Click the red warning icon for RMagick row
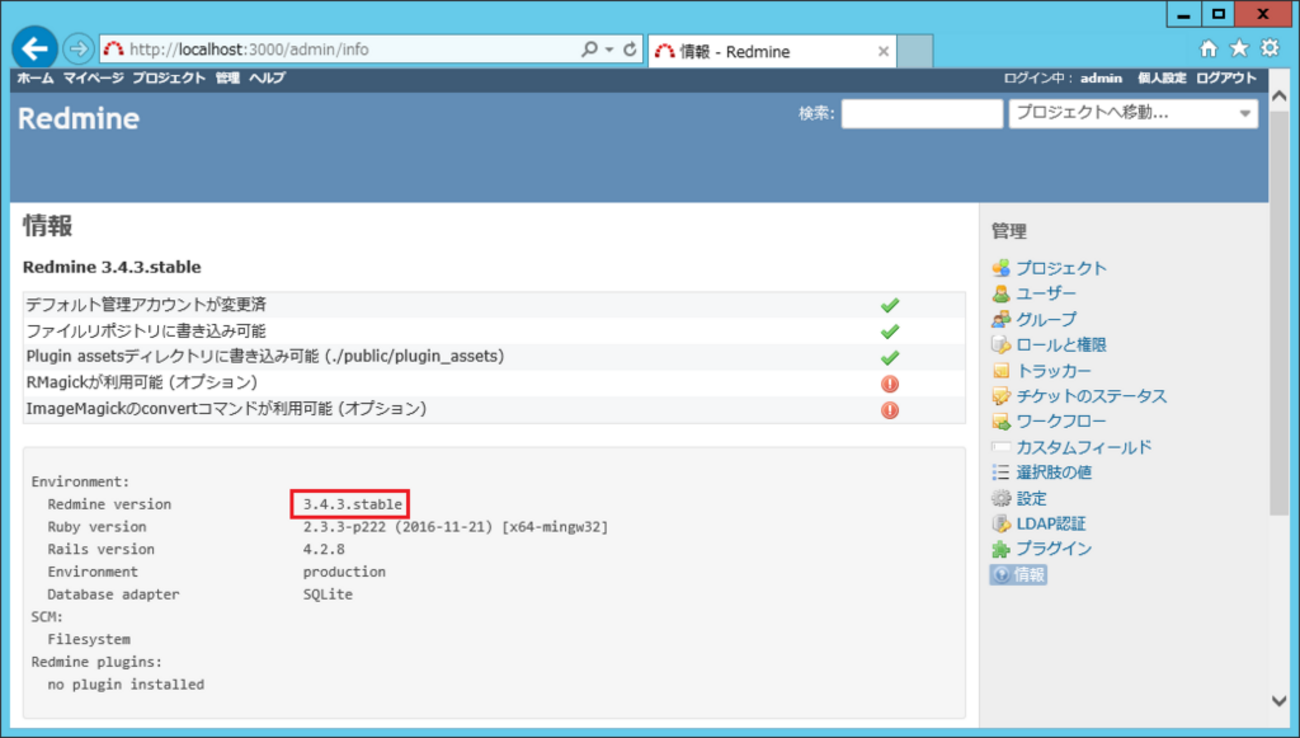1300x738 pixels. 889,383
